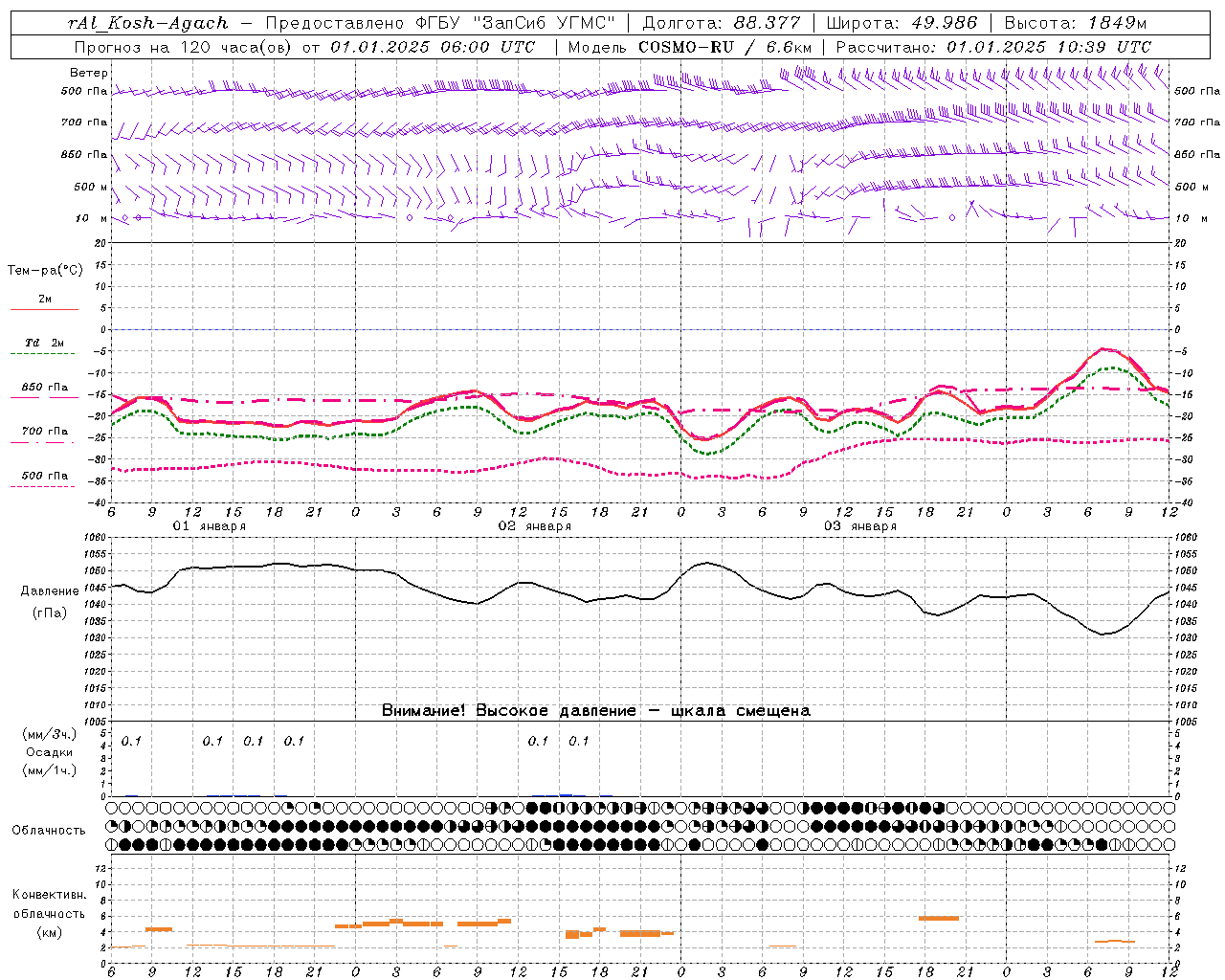The width and height of the screenshot is (1225, 980).
Task: Click the Широта: 49.986 value
Action: pos(902,24)
